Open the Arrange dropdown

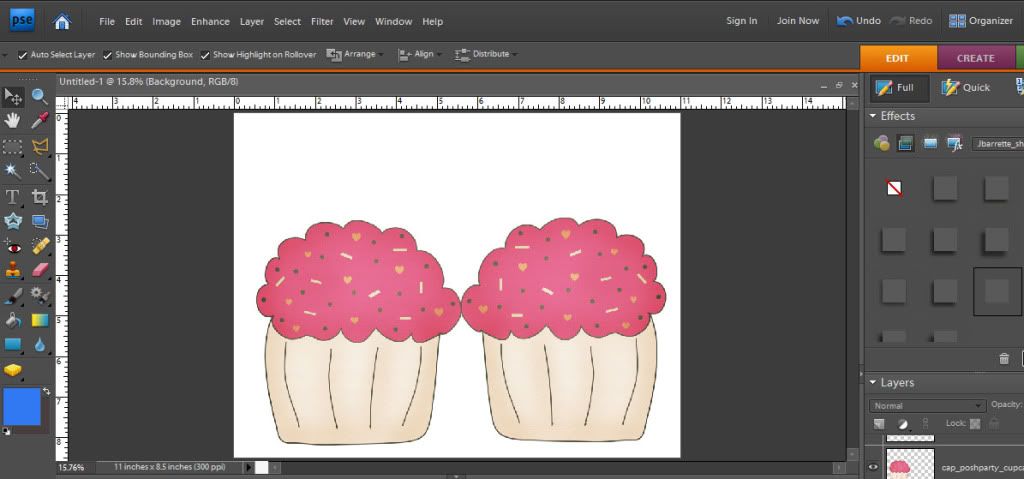(x=355, y=54)
